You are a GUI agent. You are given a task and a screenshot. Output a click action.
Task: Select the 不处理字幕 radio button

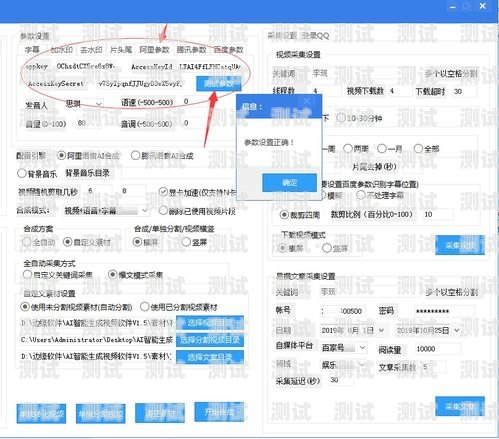coord(380,195)
